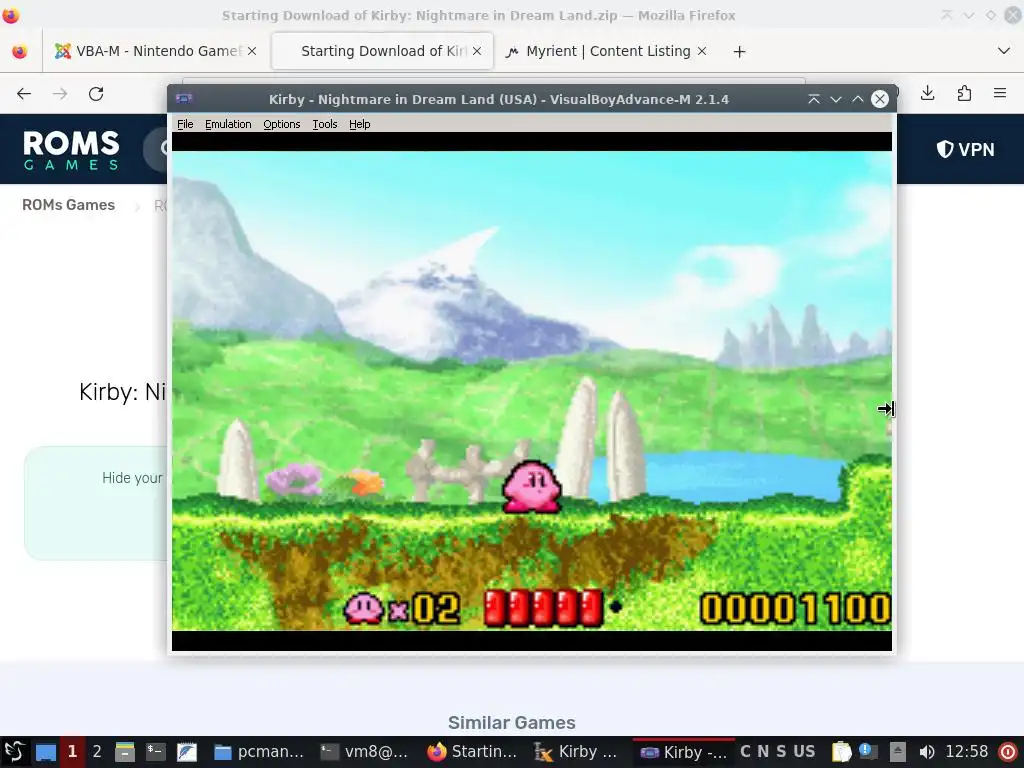The width and height of the screenshot is (1024, 768).
Task: Launch the terminal from taskbar launcher
Action: coord(155,752)
